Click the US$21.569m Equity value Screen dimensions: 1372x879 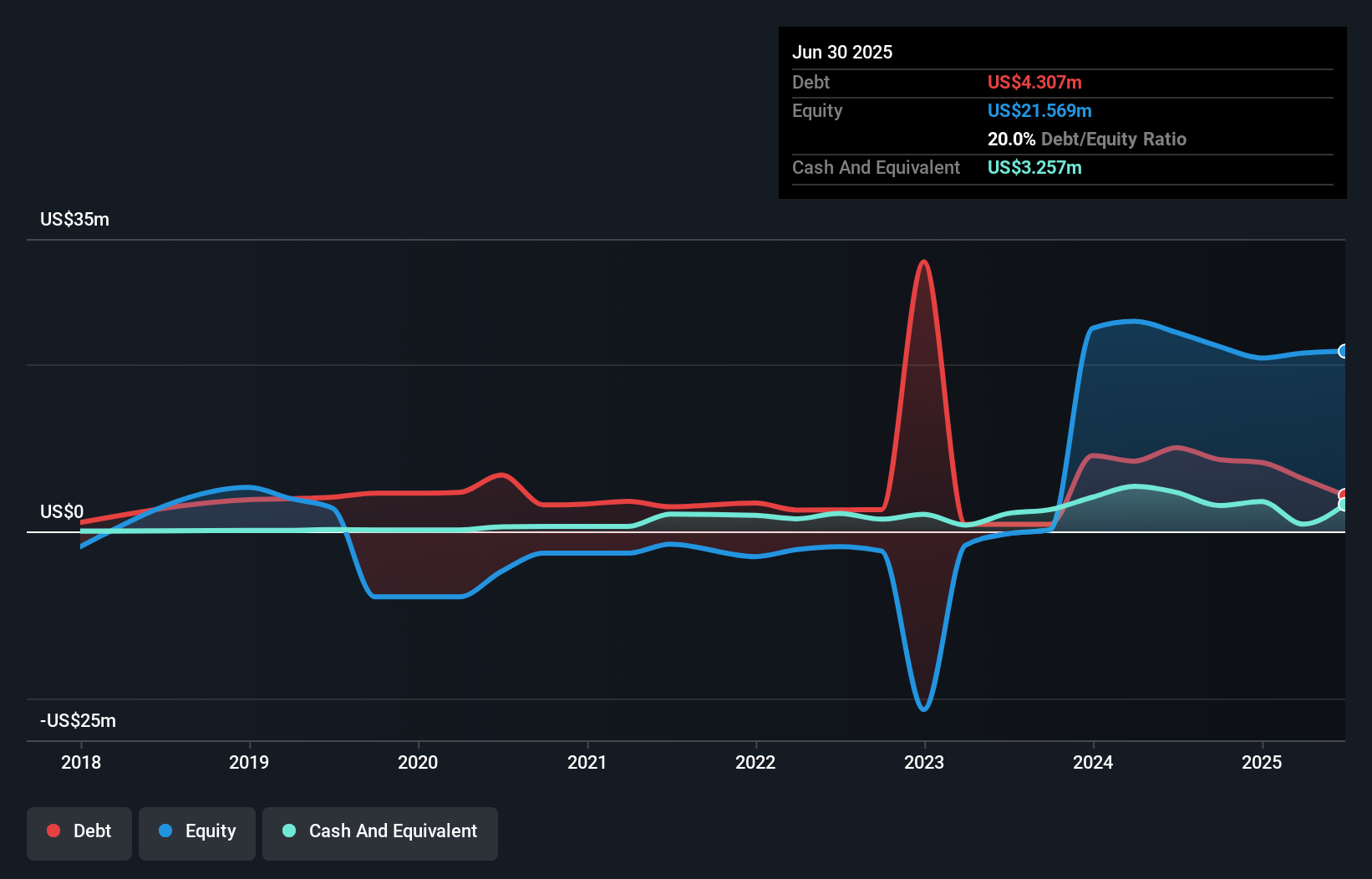(x=1039, y=109)
